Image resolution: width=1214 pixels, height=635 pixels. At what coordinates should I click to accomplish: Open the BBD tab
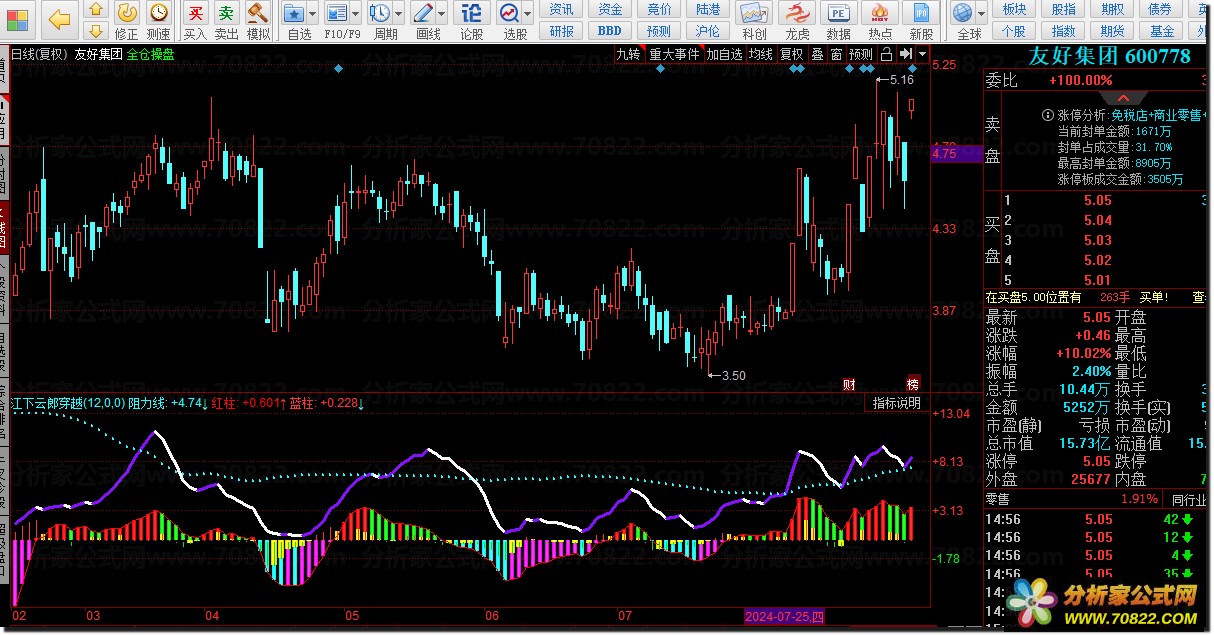610,31
